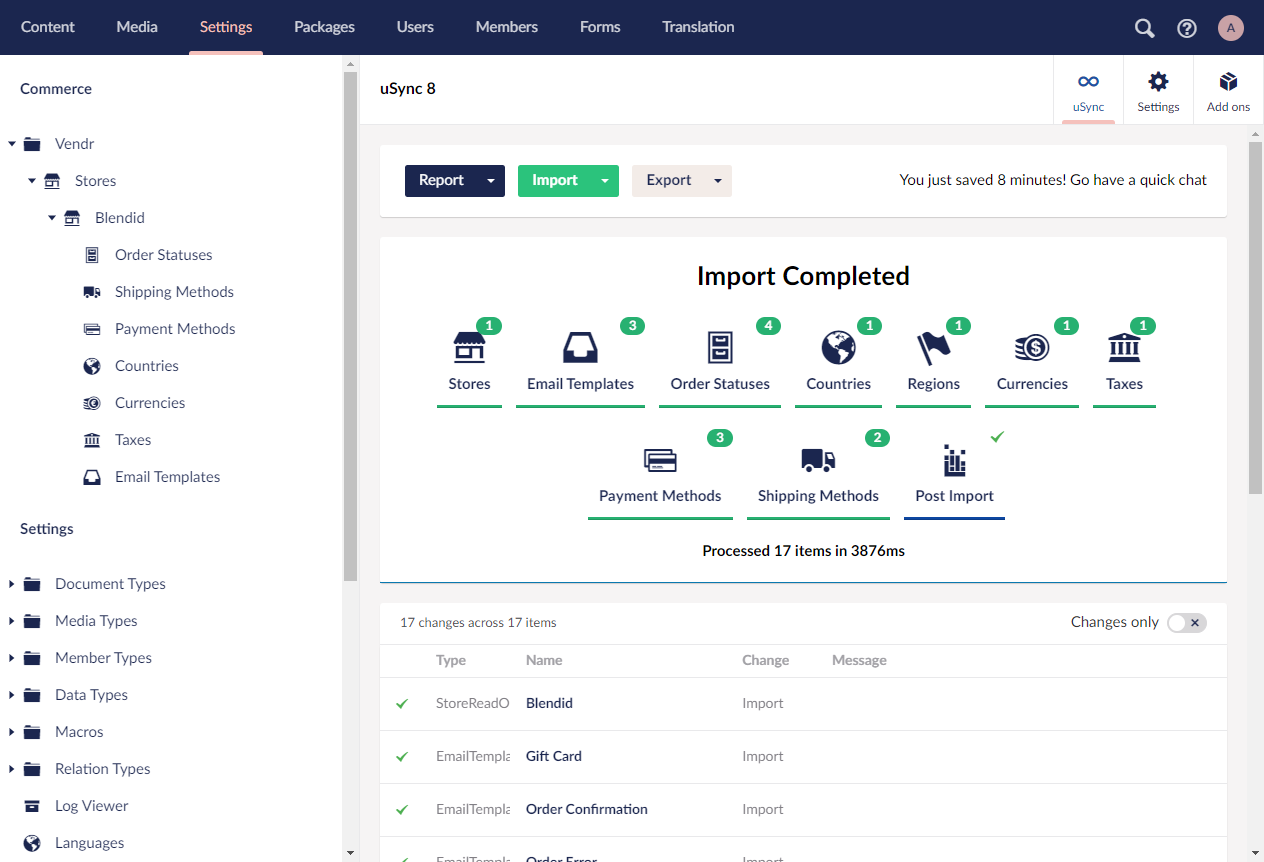Viewport: 1264px width, 862px height.
Task: Click the Payment Methods card tree icon
Action: (92, 329)
